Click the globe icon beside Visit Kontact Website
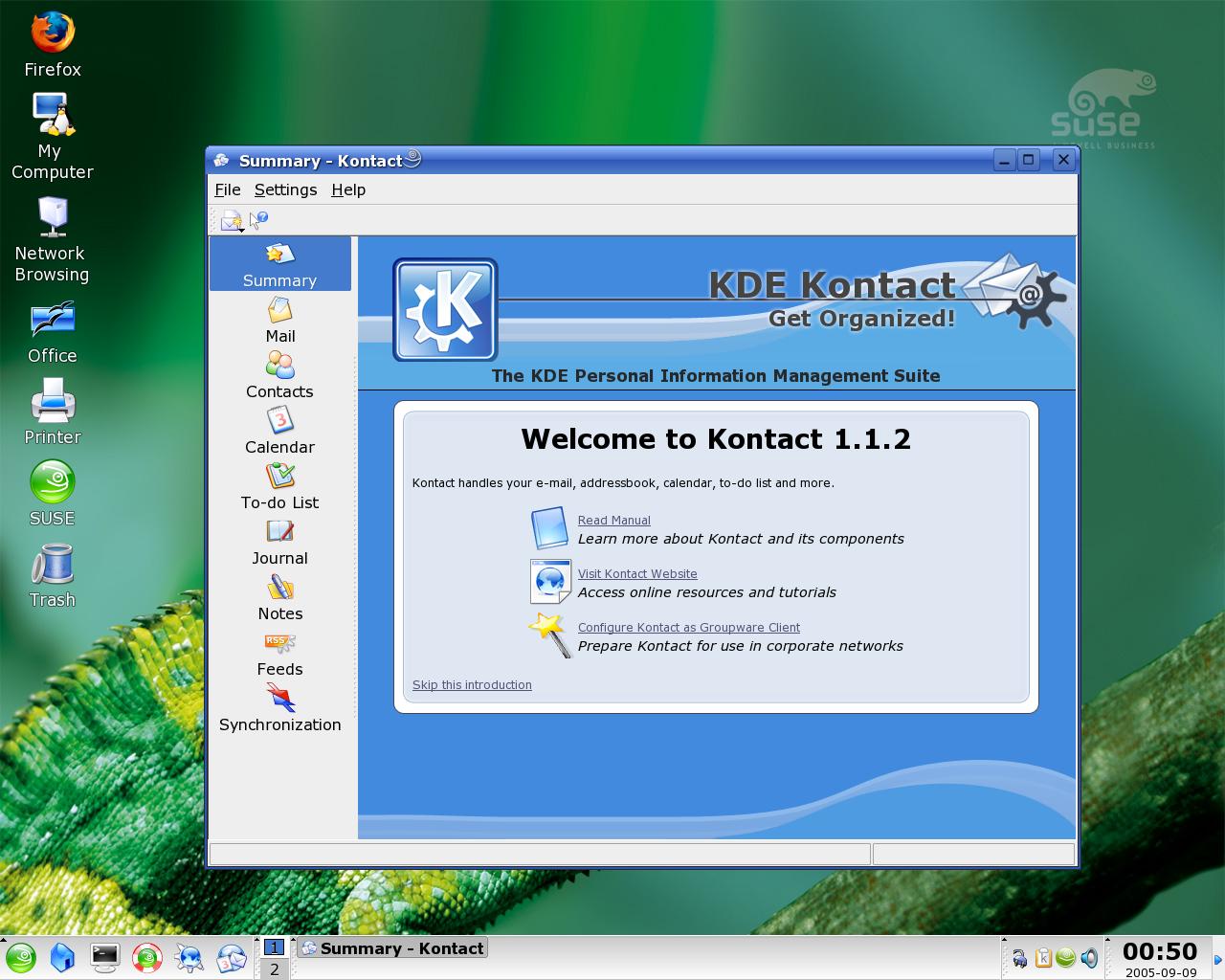The width and height of the screenshot is (1225, 980). pyautogui.click(x=550, y=581)
